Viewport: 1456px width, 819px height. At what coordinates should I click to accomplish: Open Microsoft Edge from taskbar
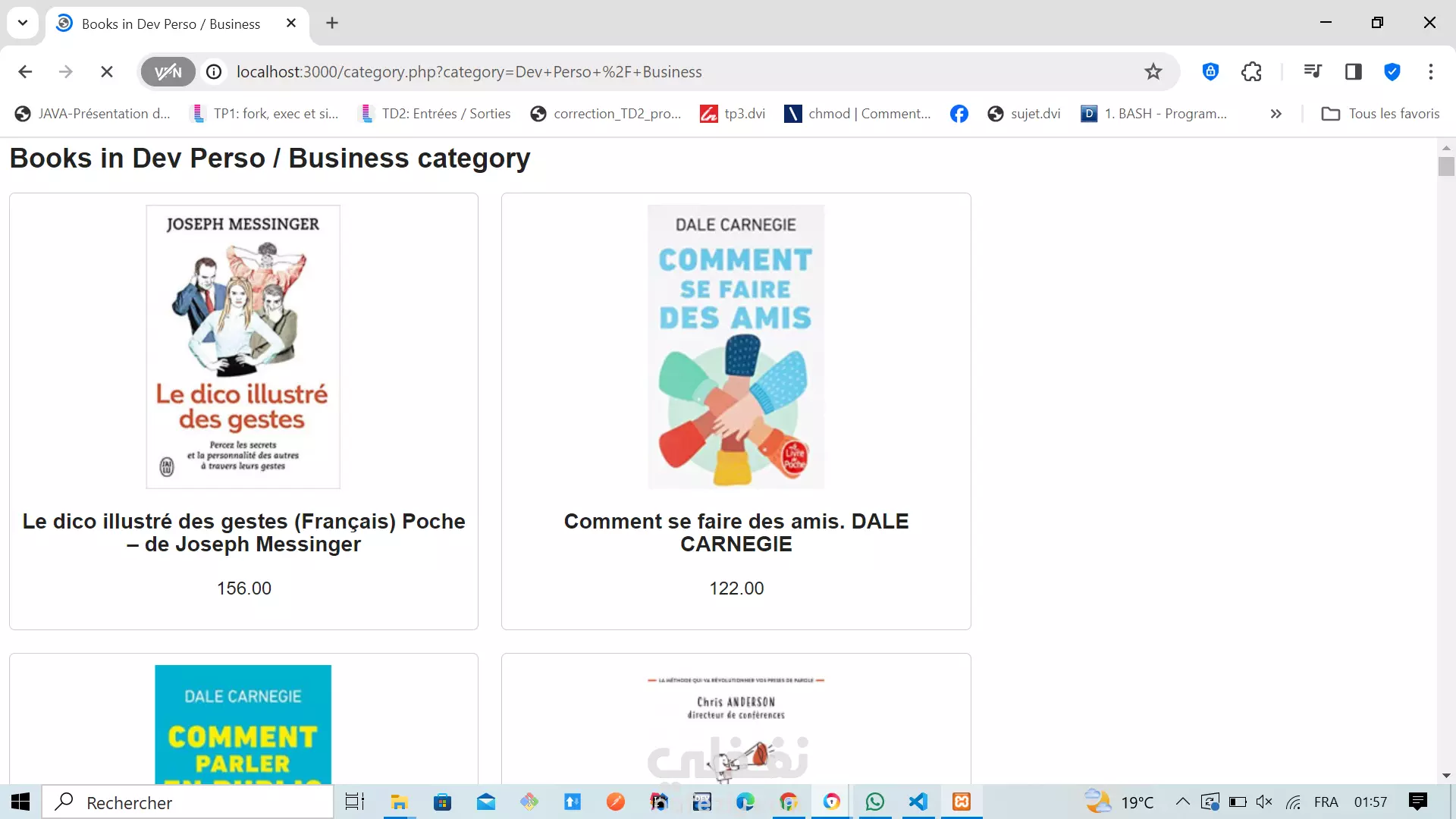pos(745,802)
